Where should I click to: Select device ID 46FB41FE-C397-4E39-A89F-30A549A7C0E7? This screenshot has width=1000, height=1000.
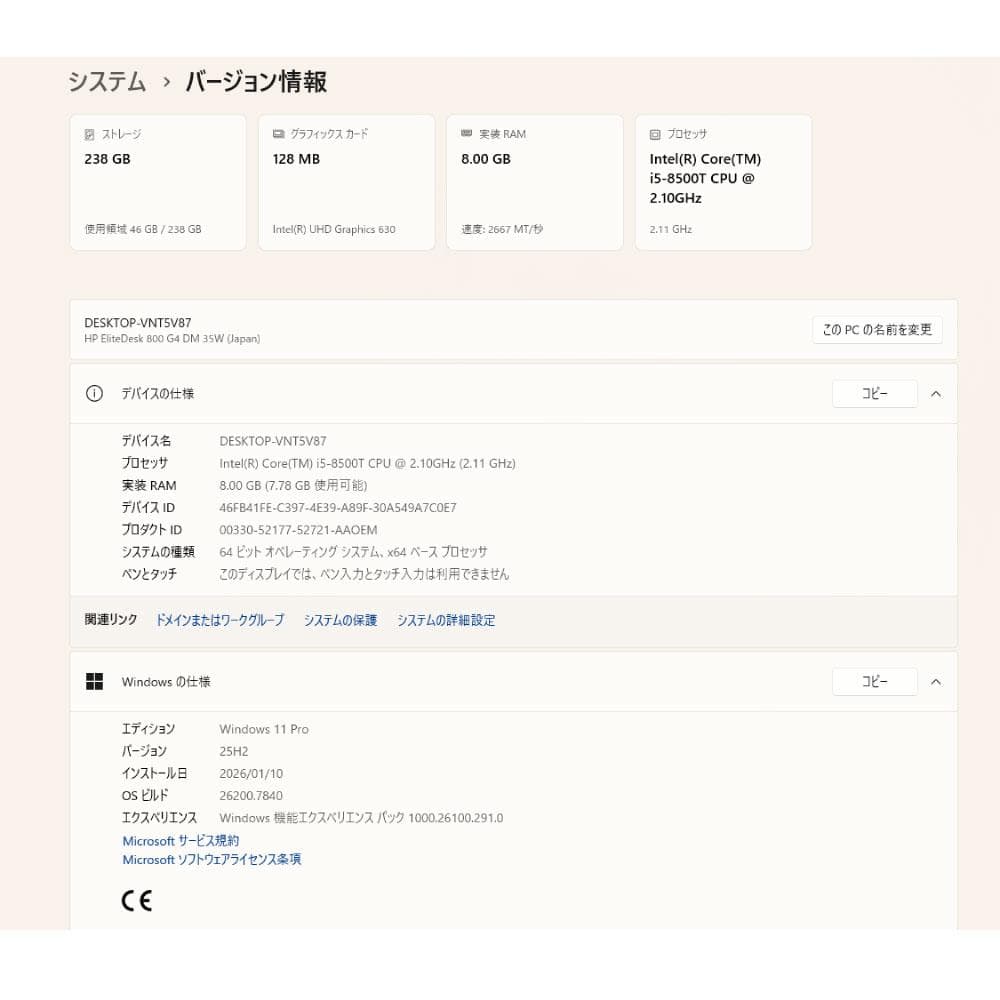tap(338, 508)
